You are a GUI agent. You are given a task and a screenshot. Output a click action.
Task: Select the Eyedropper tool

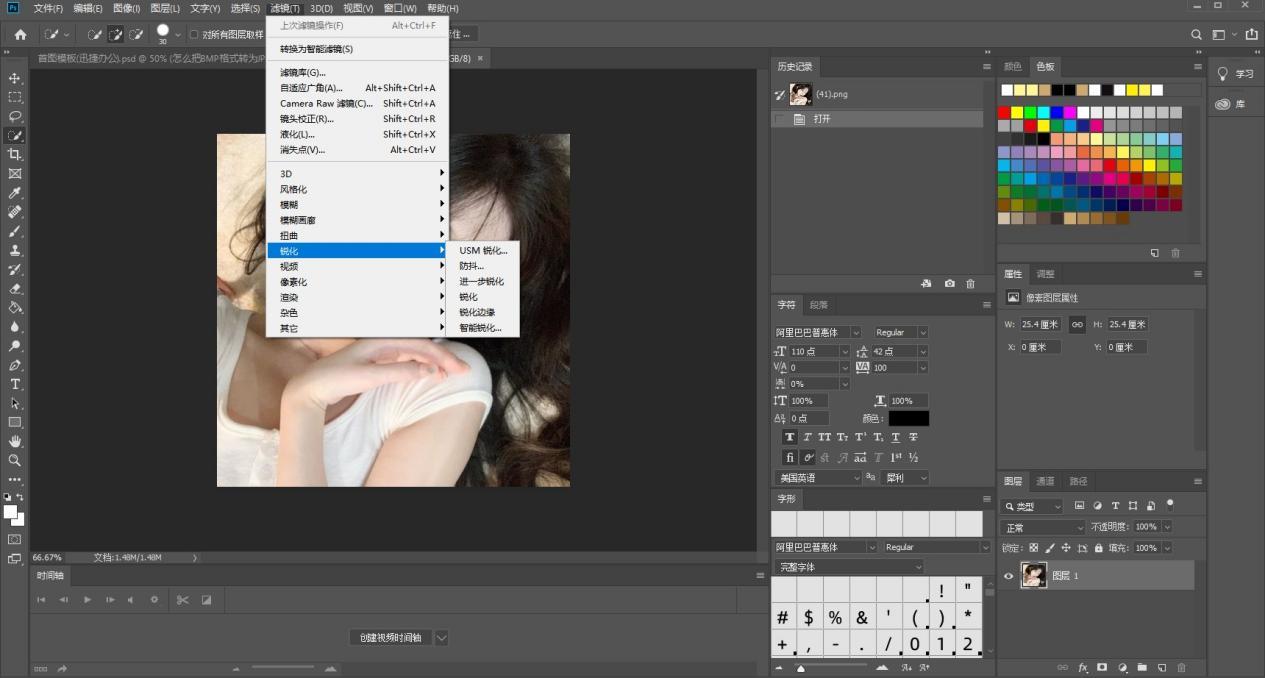[15, 193]
